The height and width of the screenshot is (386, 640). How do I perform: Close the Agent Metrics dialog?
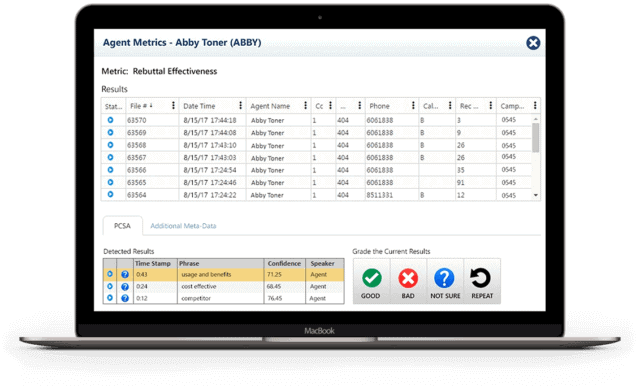coord(533,43)
